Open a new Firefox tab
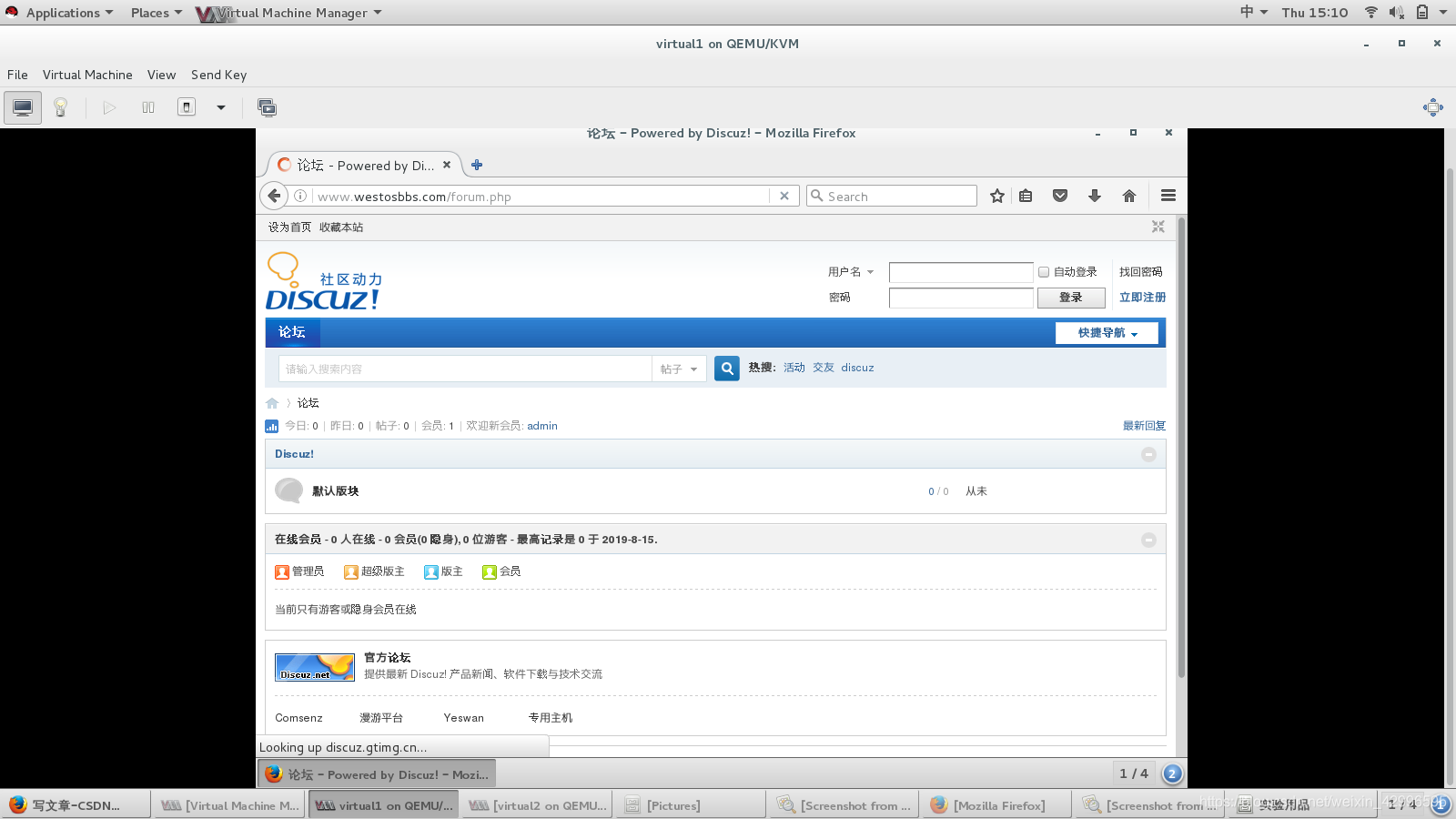 click(477, 165)
